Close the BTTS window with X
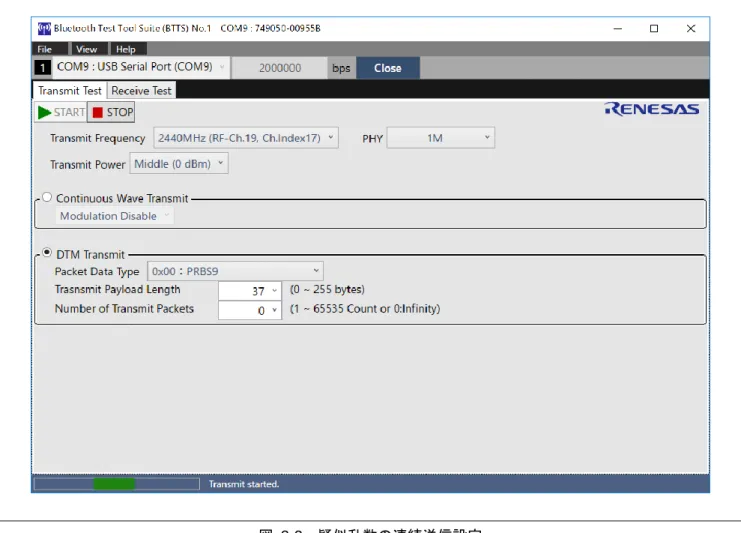741x533 pixels. coord(691,28)
